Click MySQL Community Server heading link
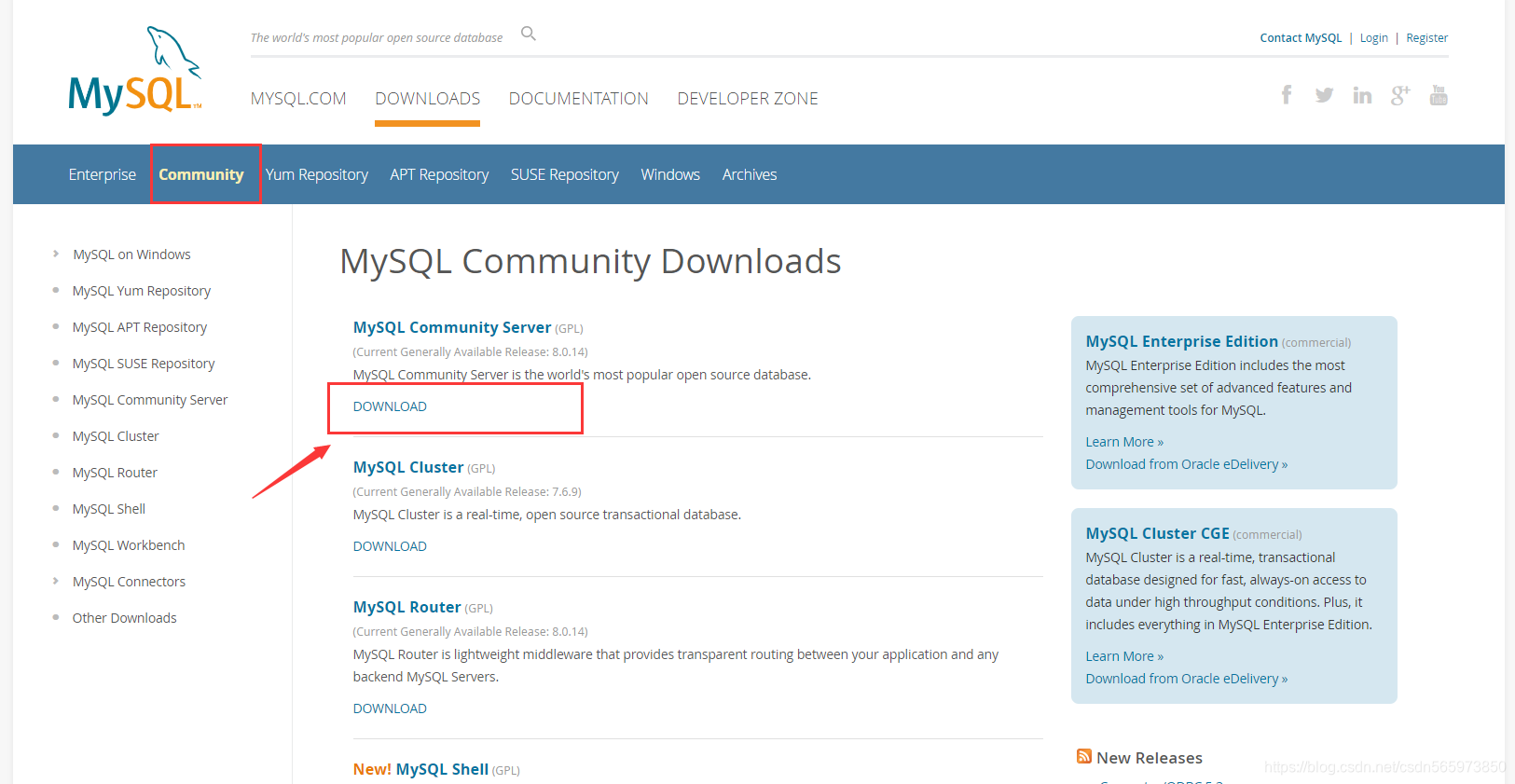Screen dimensions: 1515x784 coord(452,327)
